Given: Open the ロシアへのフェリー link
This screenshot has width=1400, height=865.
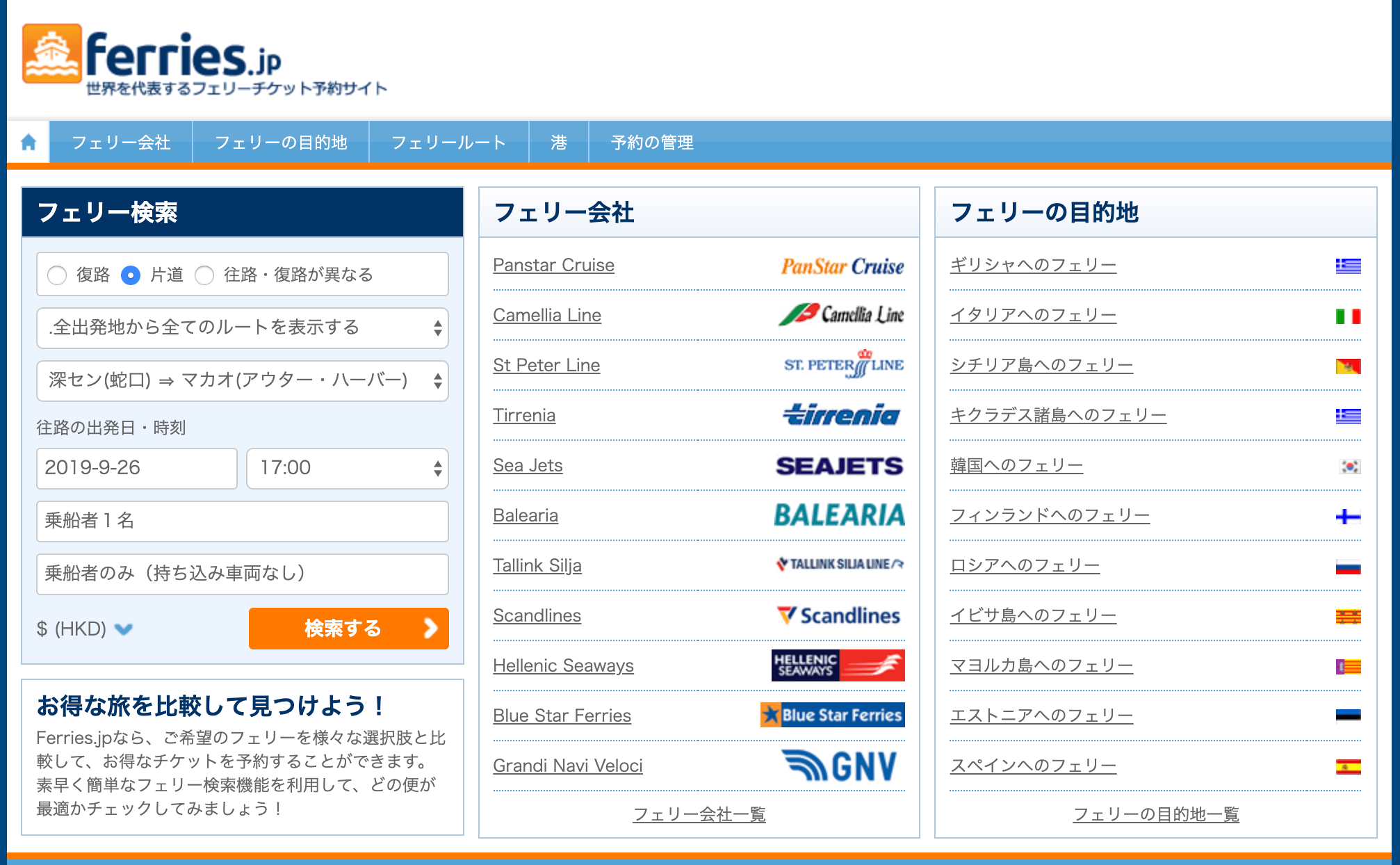Looking at the screenshot, I should tap(1025, 565).
